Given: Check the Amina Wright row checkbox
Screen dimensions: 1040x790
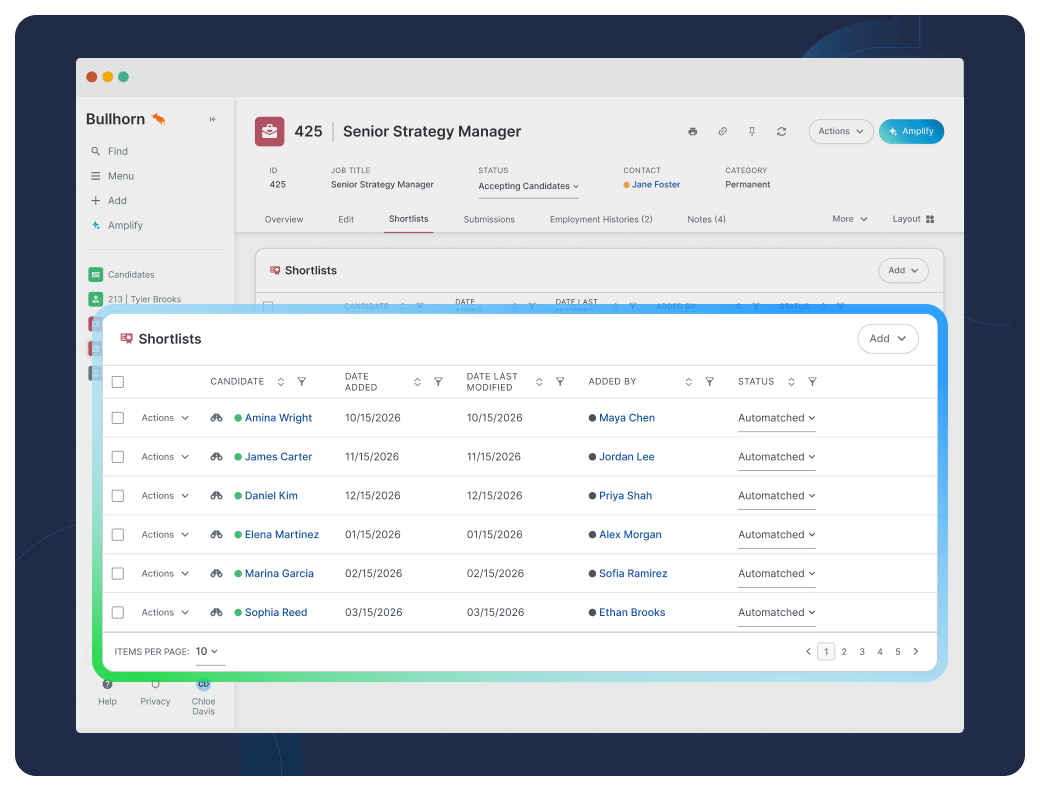Looking at the screenshot, I should [118, 418].
